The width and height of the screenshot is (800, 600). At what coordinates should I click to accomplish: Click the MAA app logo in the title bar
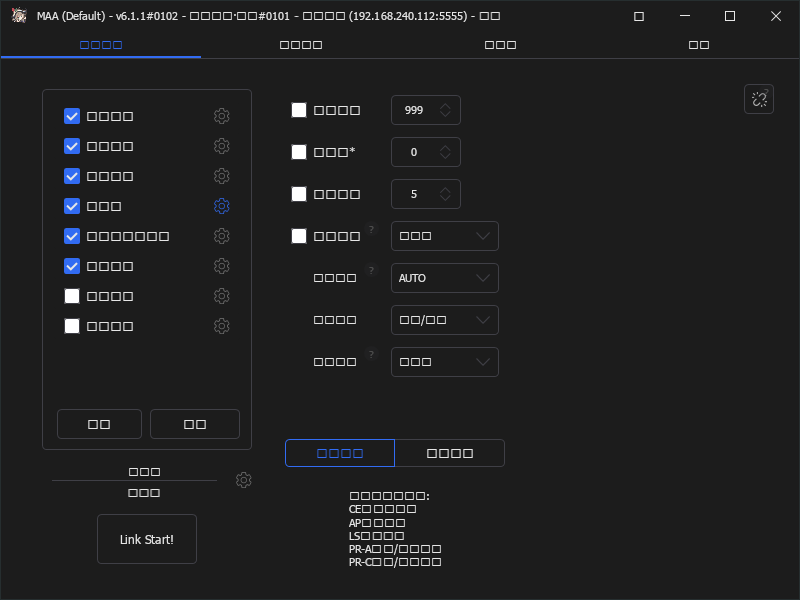(x=19, y=15)
